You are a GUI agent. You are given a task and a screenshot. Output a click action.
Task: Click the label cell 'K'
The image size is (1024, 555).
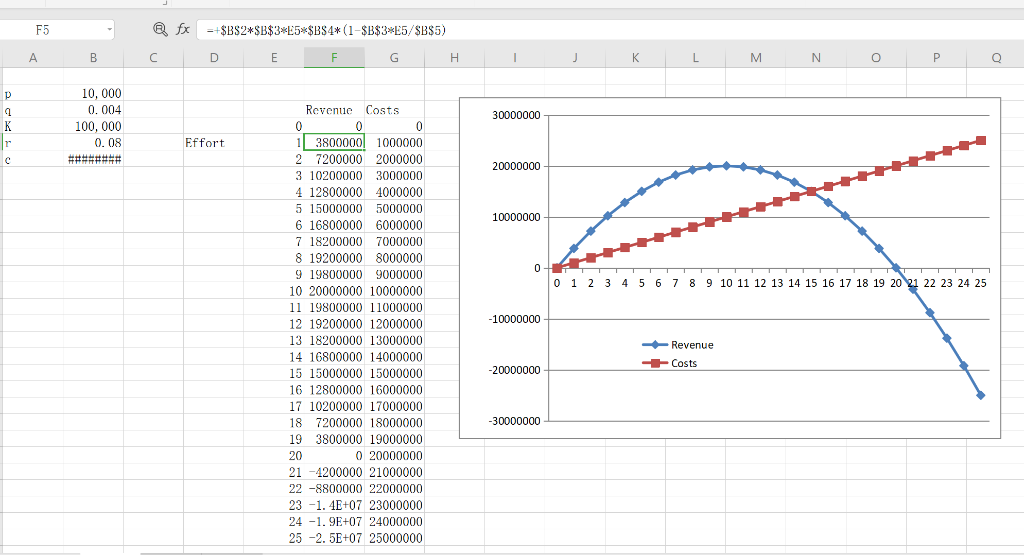click(x=33, y=126)
